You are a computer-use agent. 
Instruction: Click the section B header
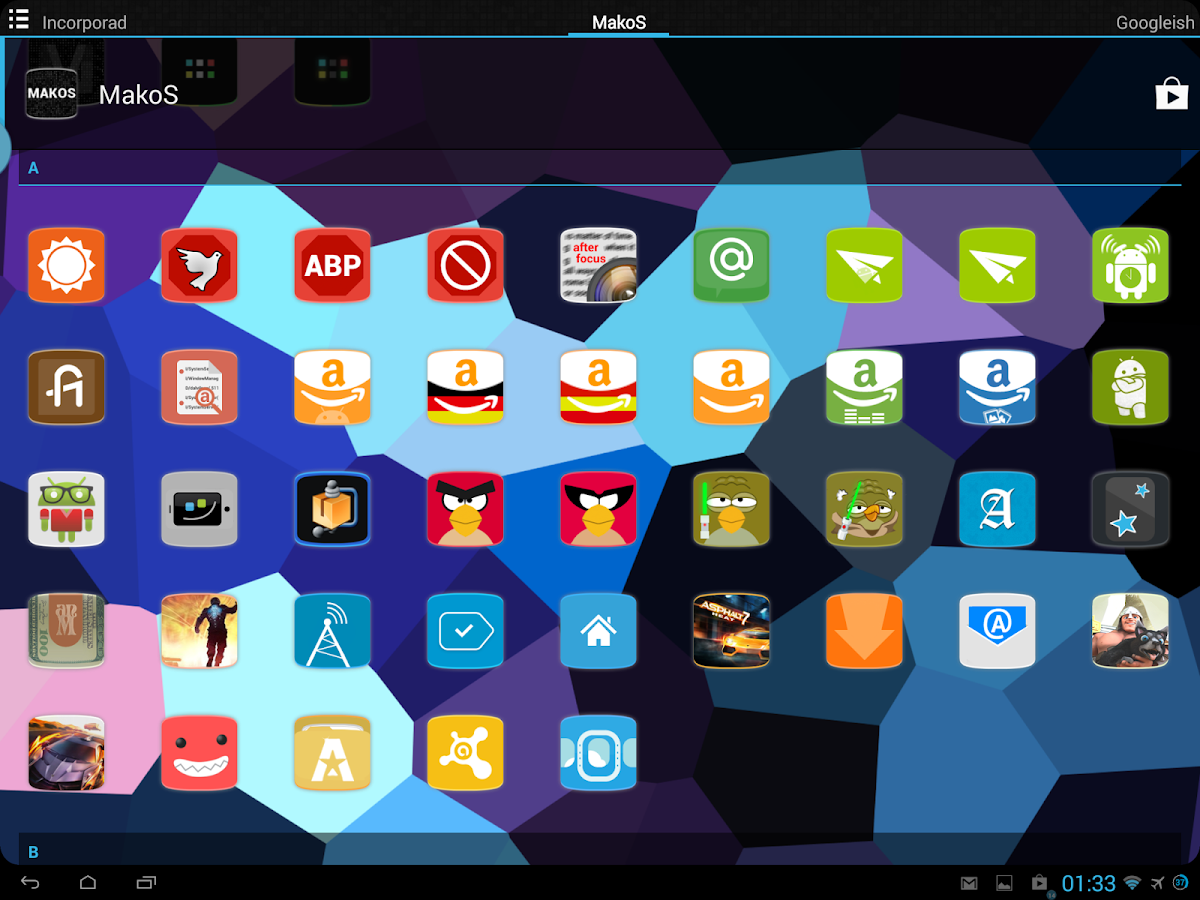600,851
